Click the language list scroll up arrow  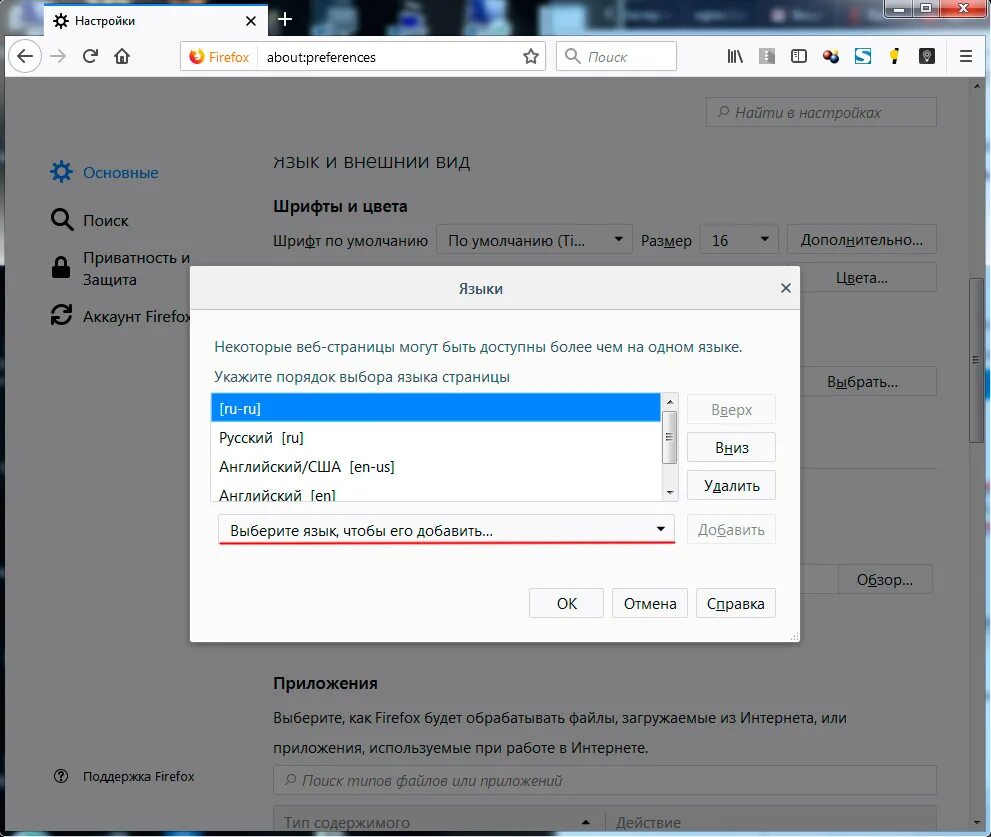coord(670,402)
